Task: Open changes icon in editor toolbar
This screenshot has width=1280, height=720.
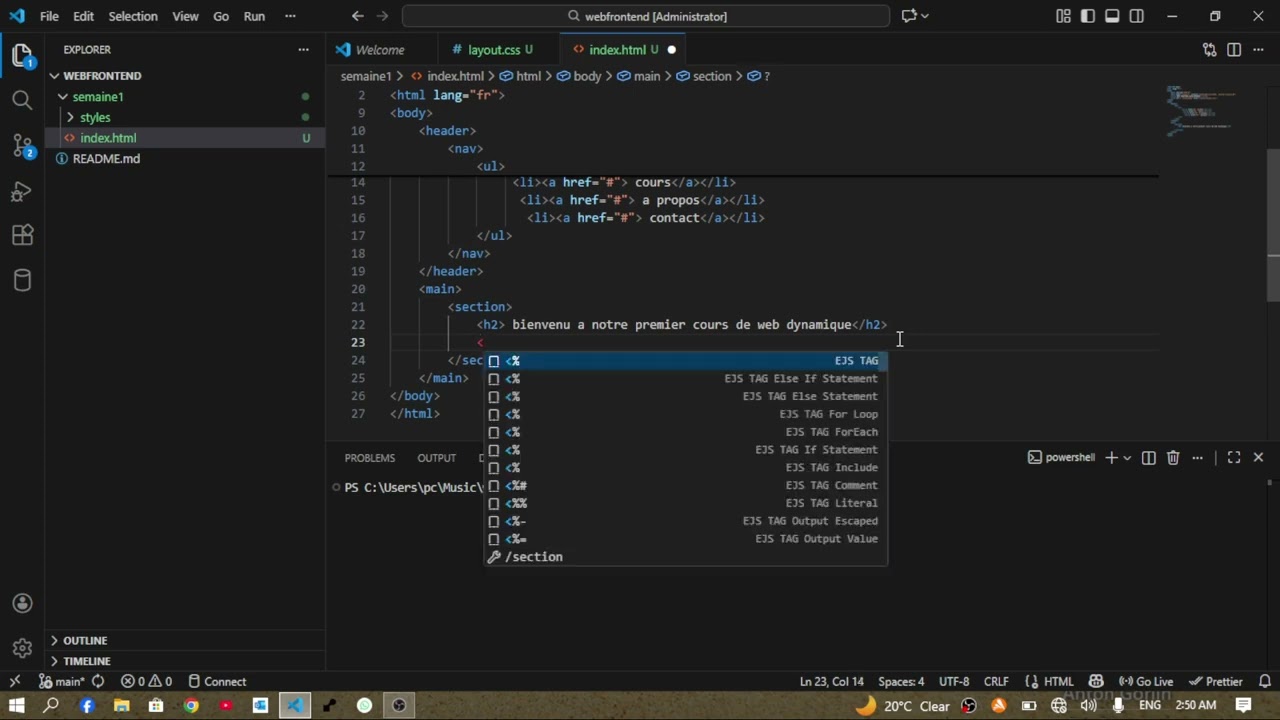Action: [1209, 49]
